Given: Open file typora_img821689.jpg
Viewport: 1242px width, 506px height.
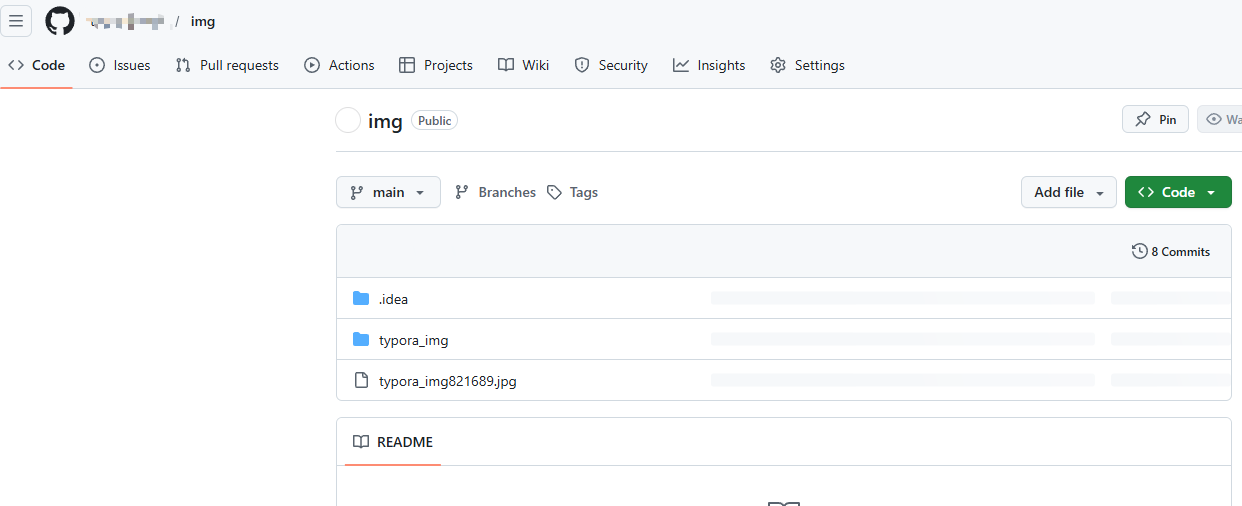Looking at the screenshot, I should pyautogui.click(x=448, y=381).
